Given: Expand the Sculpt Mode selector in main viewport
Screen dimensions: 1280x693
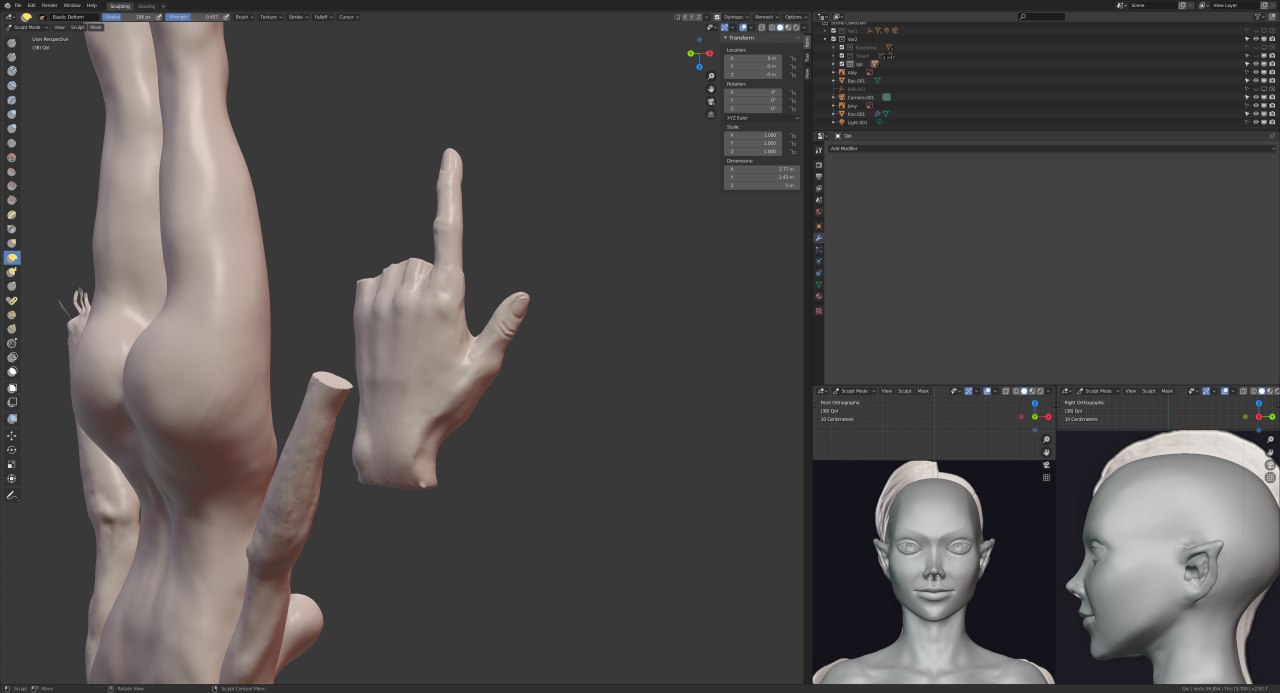Looking at the screenshot, I should click(x=27, y=27).
